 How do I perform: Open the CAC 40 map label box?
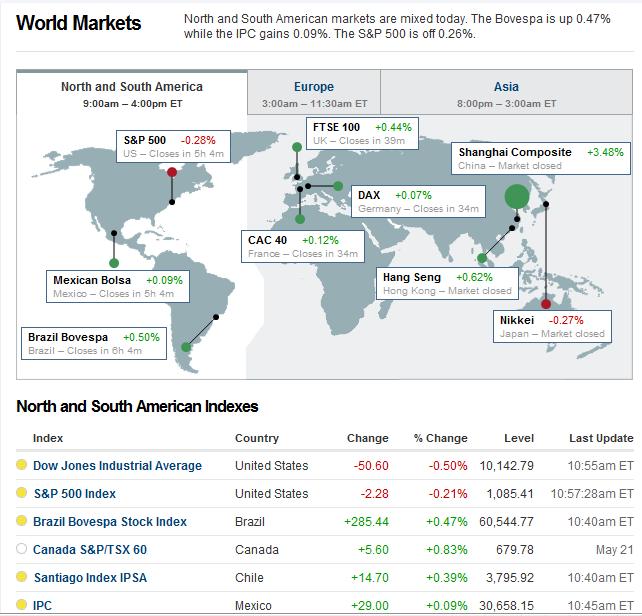pyautogui.click(x=303, y=247)
